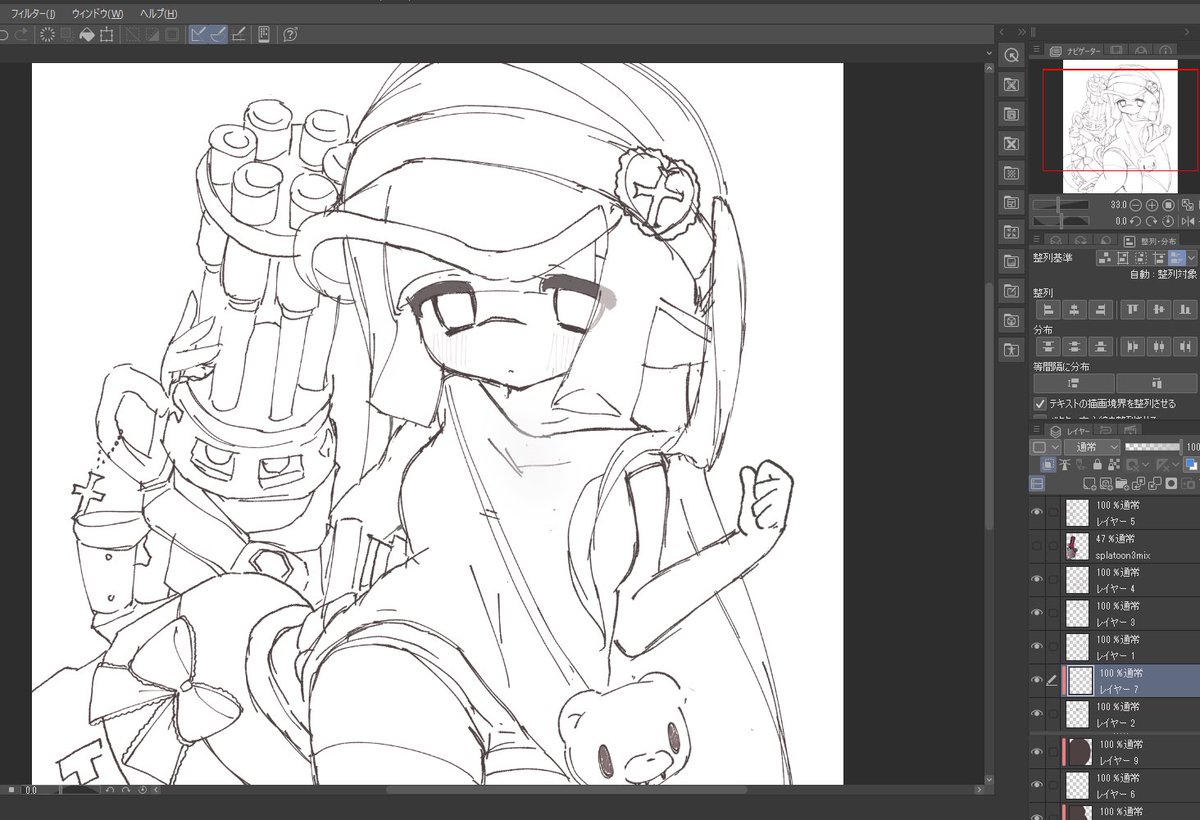Switch to the 整列・分布 tab
This screenshot has height=820, width=1200.
coord(1151,241)
